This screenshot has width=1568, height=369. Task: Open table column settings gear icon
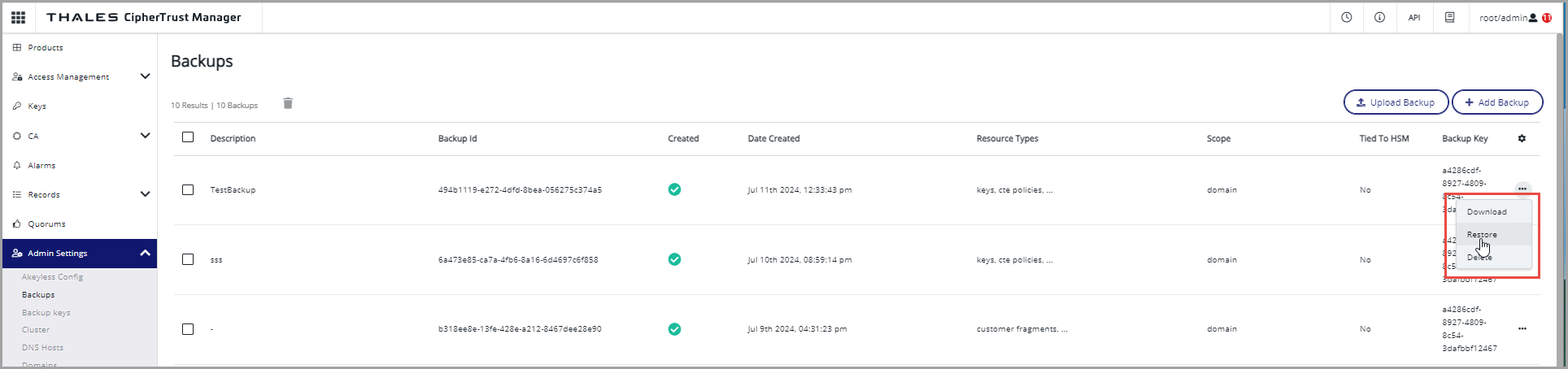[1522, 138]
